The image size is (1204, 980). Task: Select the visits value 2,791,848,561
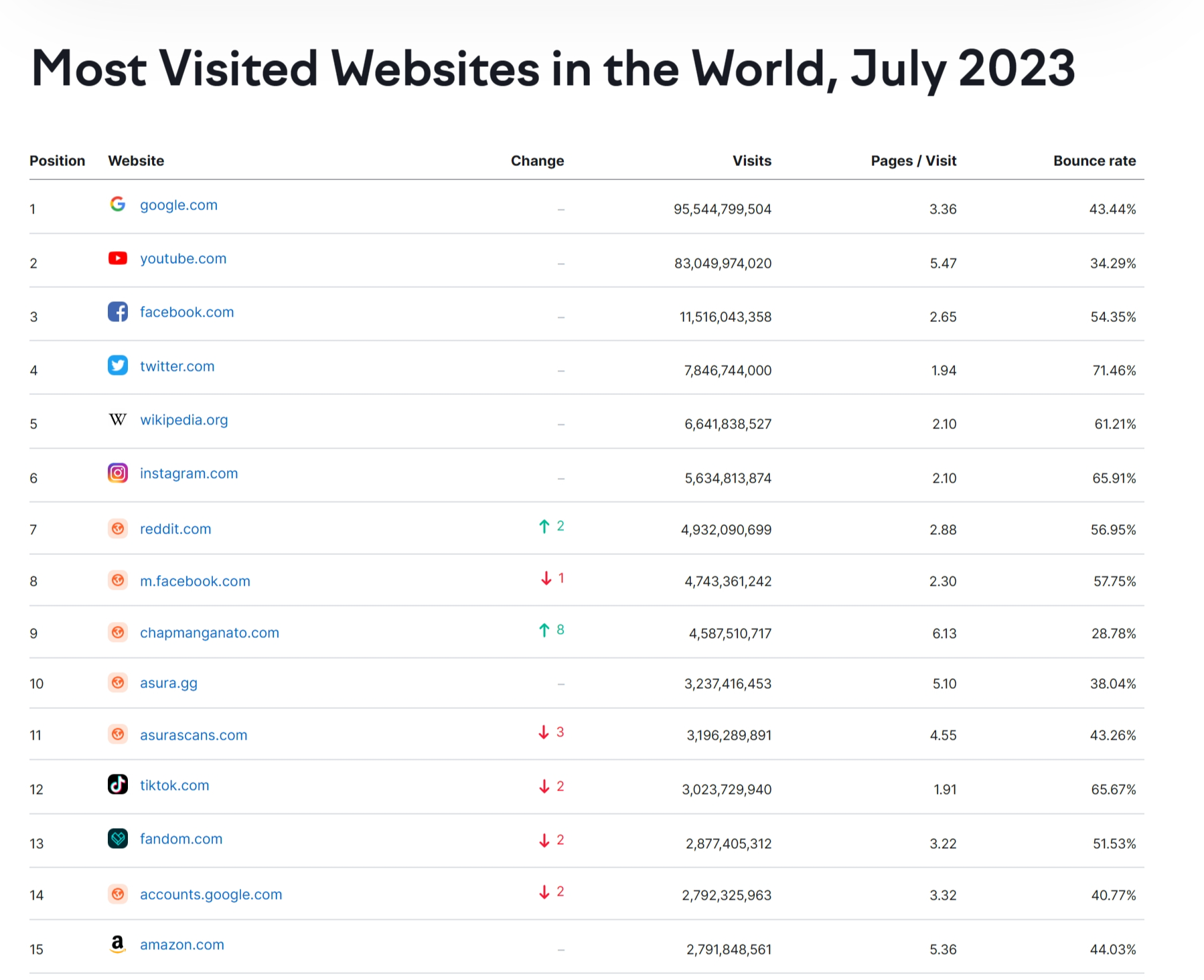pyautogui.click(x=729, y=950)
